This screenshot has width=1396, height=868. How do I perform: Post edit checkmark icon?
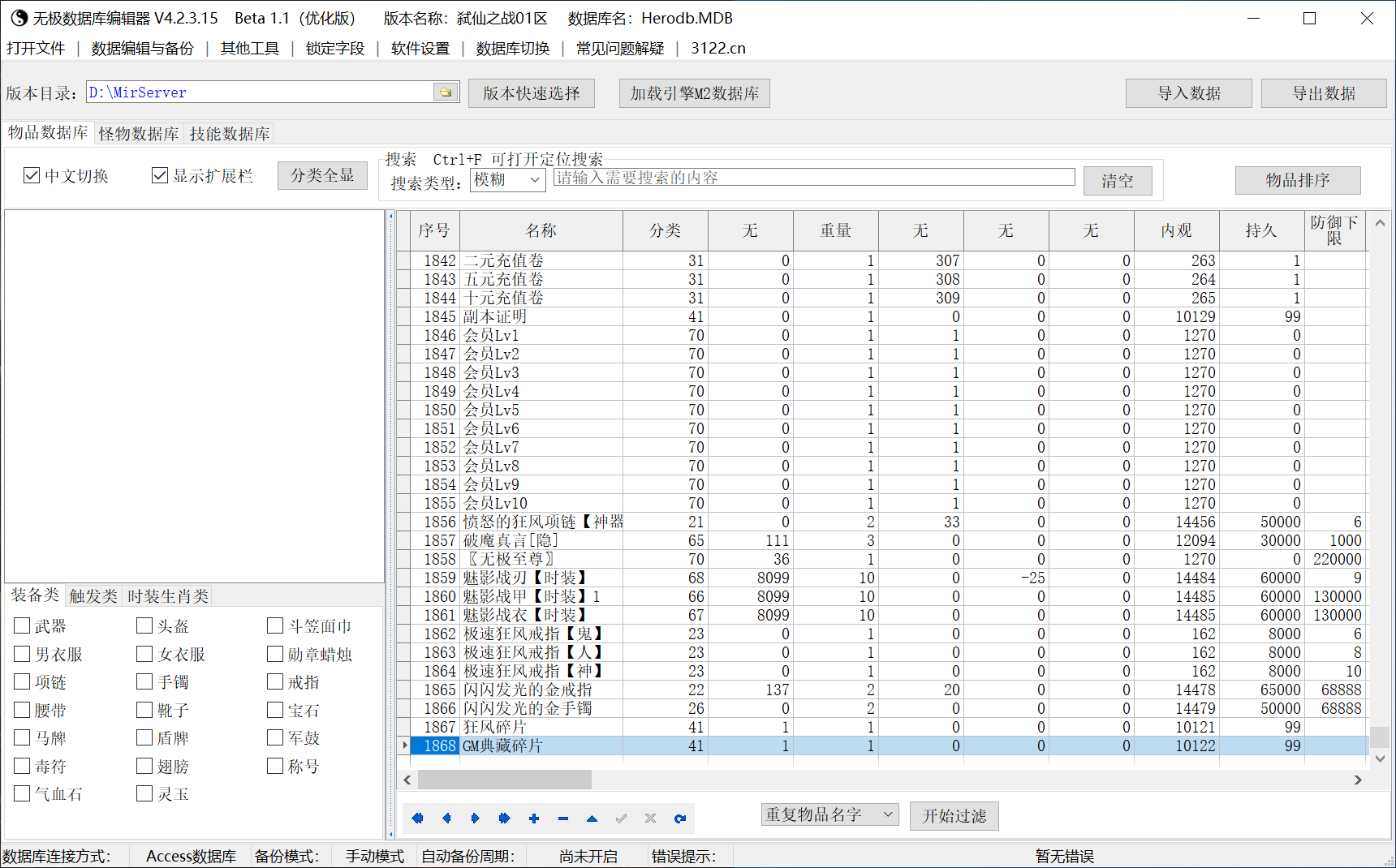(x=622, y=818)
